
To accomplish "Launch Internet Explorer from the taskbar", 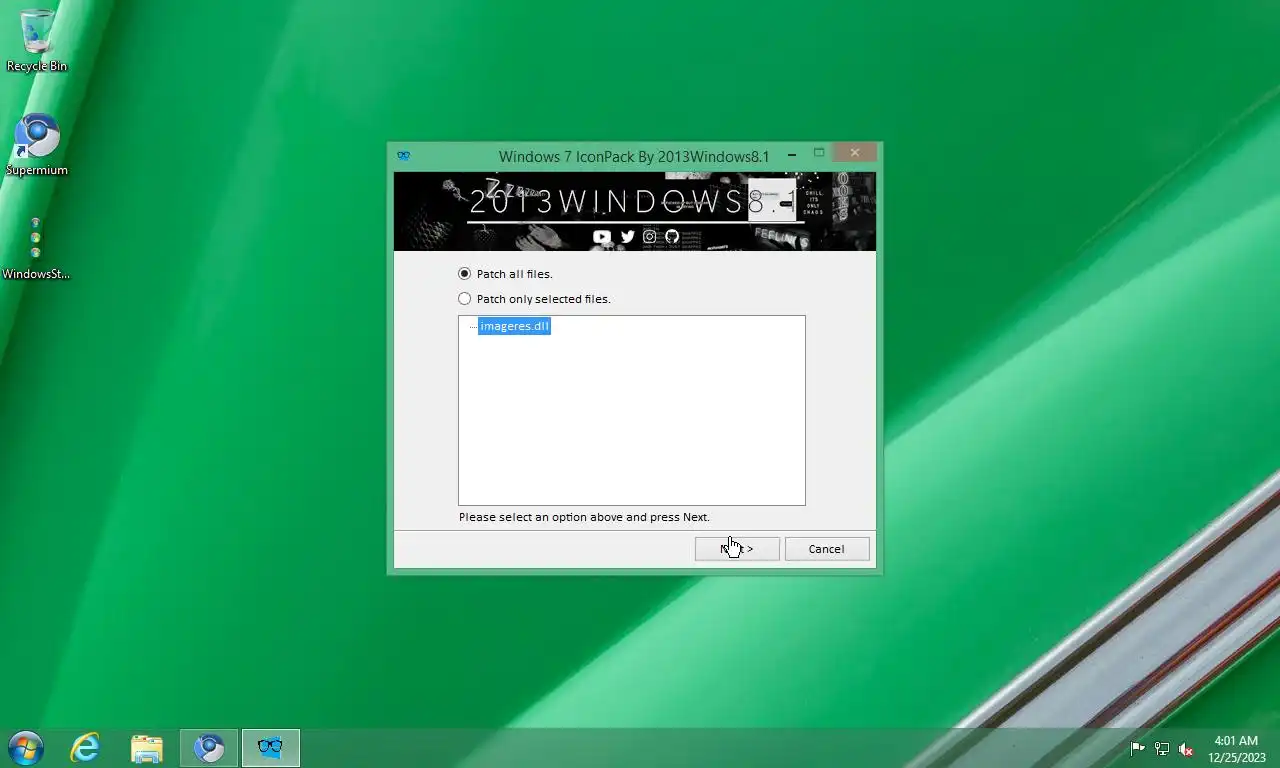I will coord(86,748).
